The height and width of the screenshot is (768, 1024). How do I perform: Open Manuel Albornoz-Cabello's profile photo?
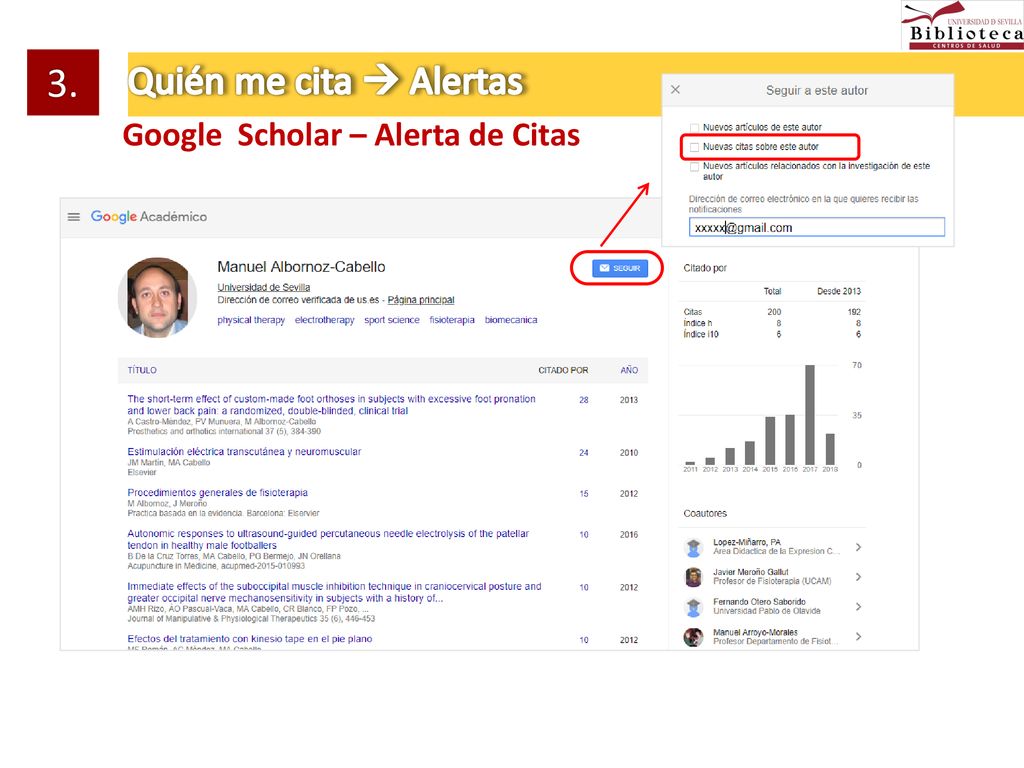point(157,297)
